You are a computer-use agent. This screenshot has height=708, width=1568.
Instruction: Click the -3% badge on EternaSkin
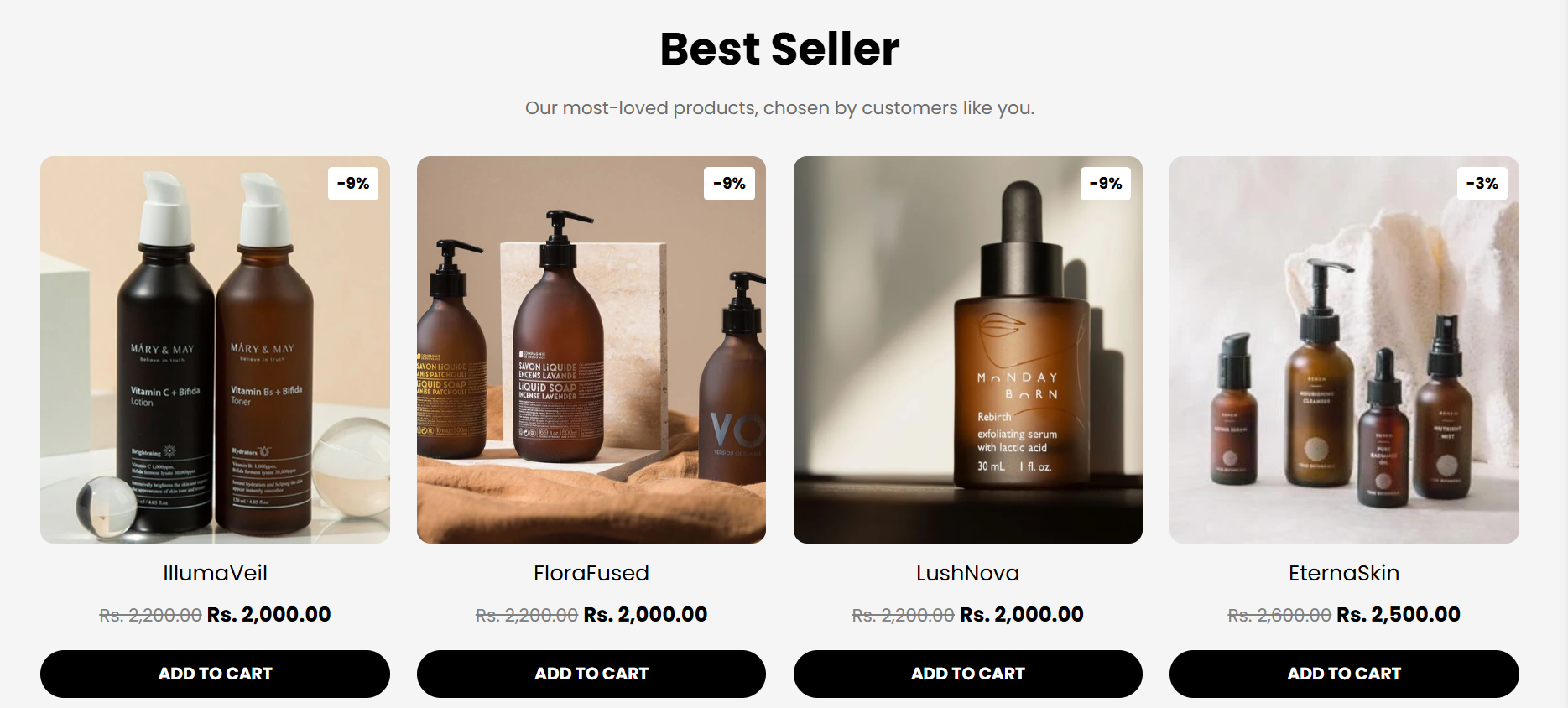pos(1482,184)
